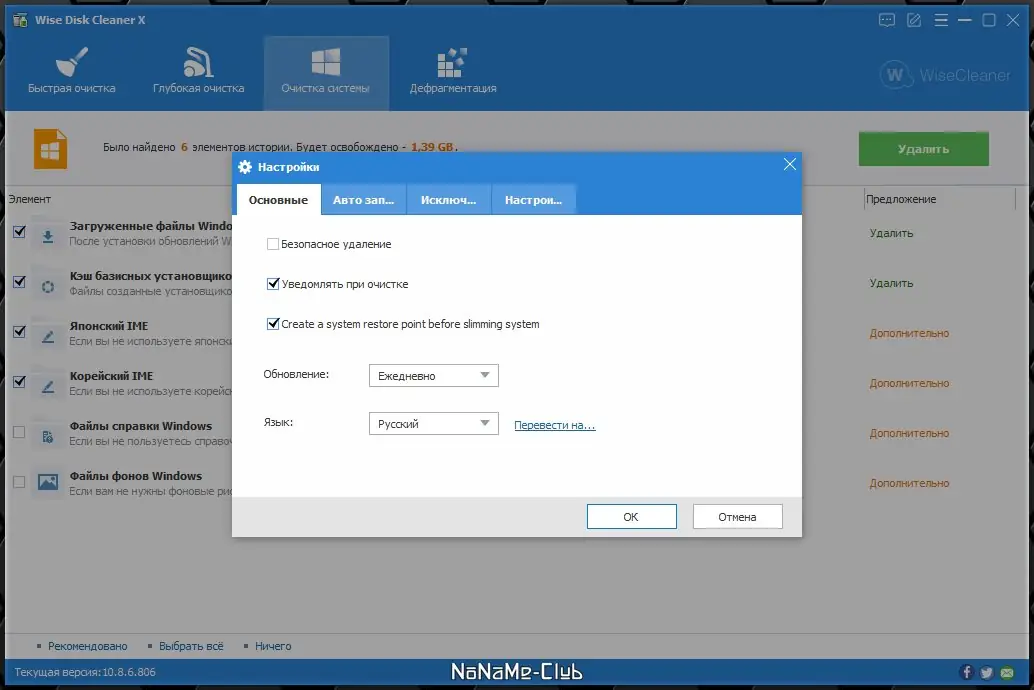Image resolution: width=1034 pixels, height=690 pixels.
Task: Check the Файлы справки Windows item
Action: 19,432
